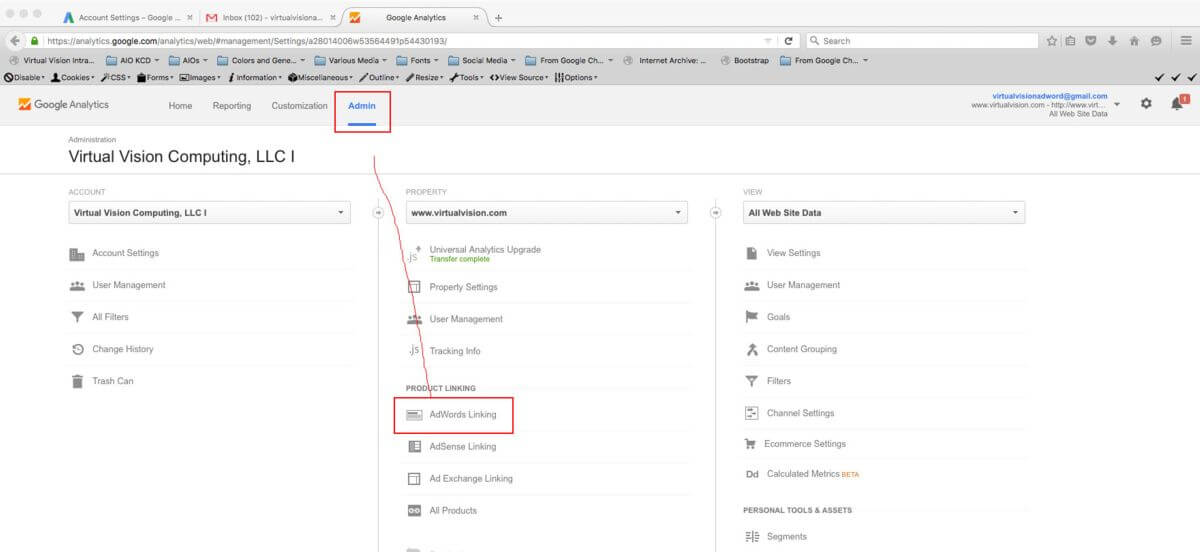Click the browser URL address field
Viewport: 1200px width, 552px height.
pos(400,41)
